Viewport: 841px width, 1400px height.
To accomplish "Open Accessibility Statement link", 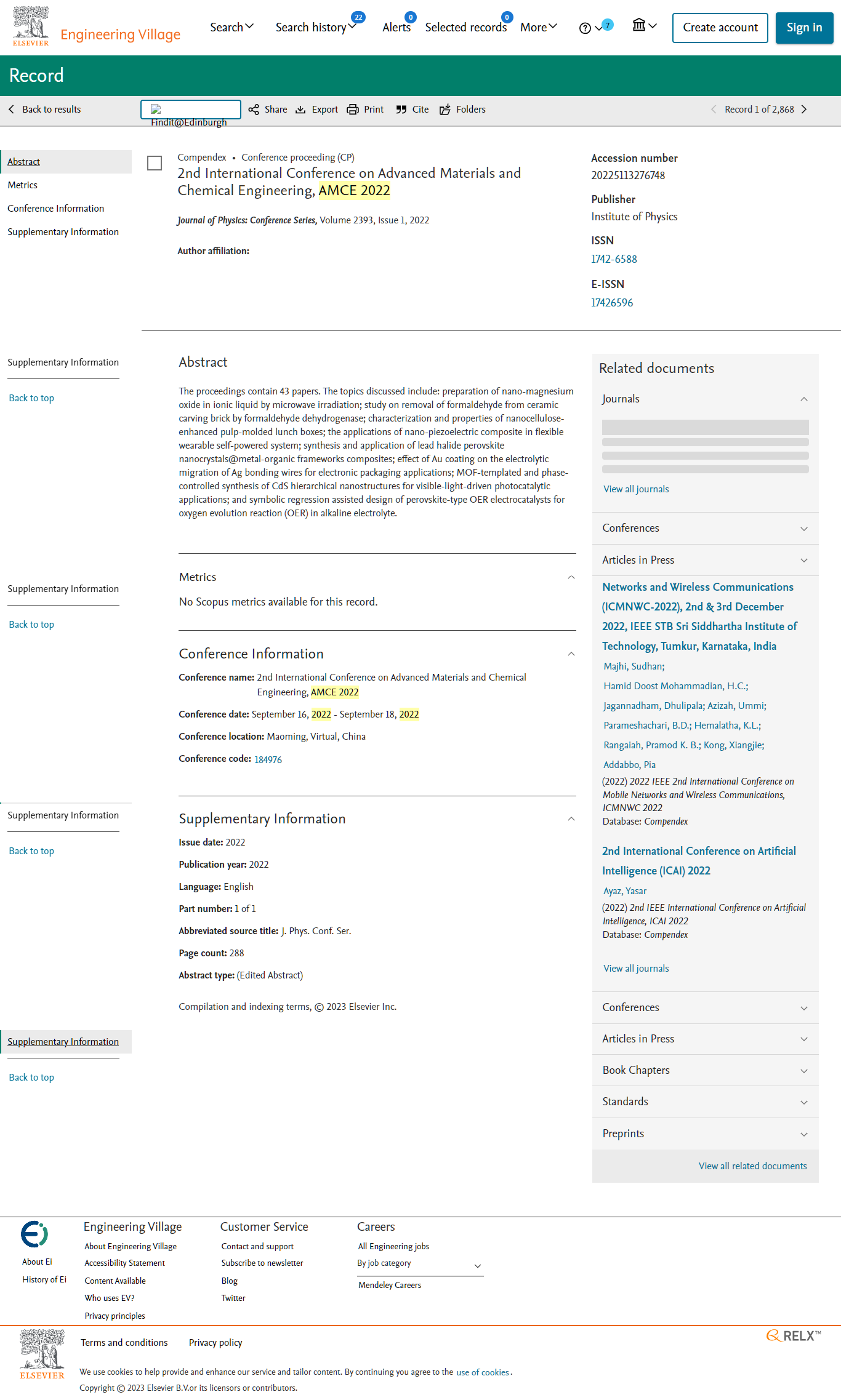I will click(x=124, y=1263).
